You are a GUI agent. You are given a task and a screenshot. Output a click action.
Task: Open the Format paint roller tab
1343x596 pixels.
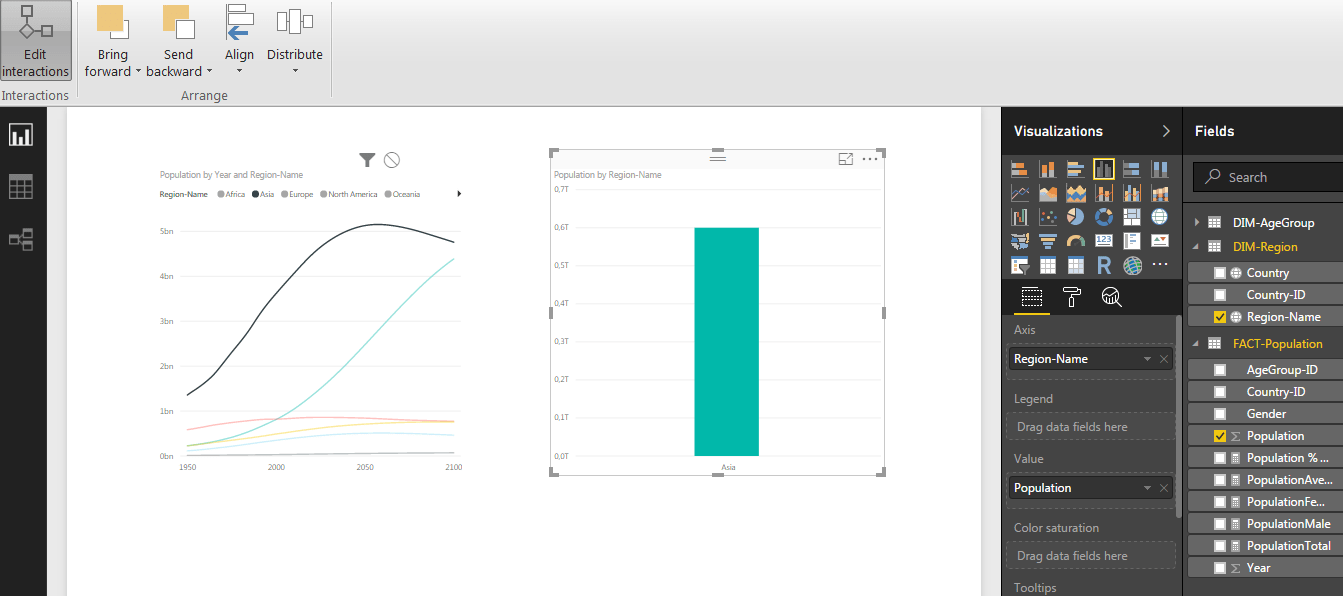pyautogui.click(x=1071, y=296)
